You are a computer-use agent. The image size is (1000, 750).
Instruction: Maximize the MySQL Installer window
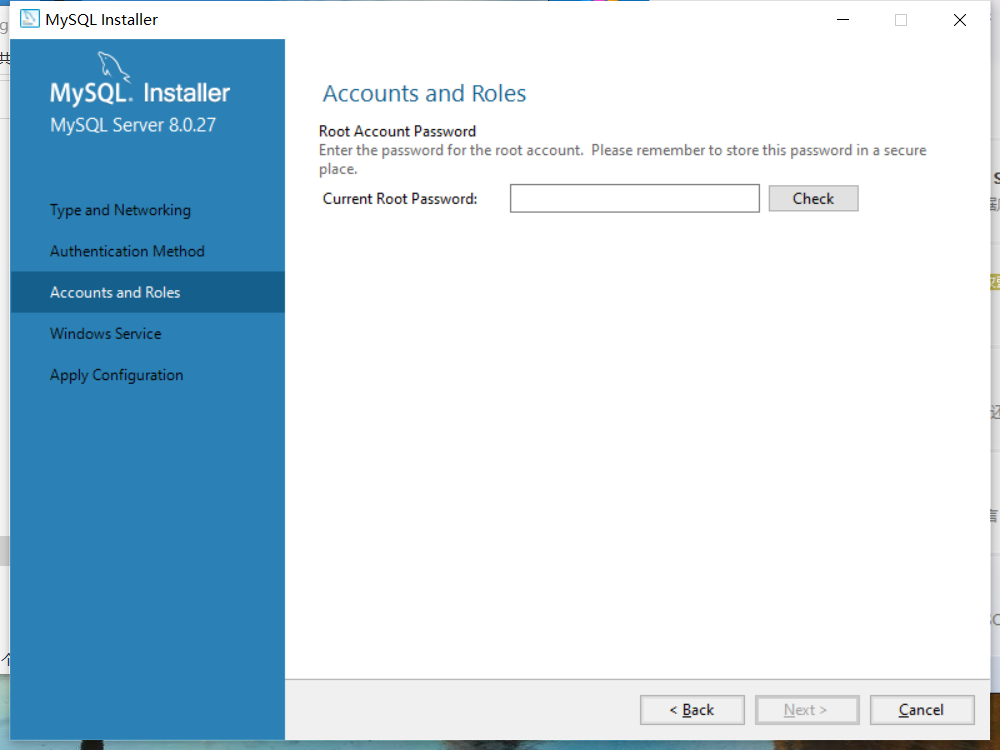coord(901,20)
